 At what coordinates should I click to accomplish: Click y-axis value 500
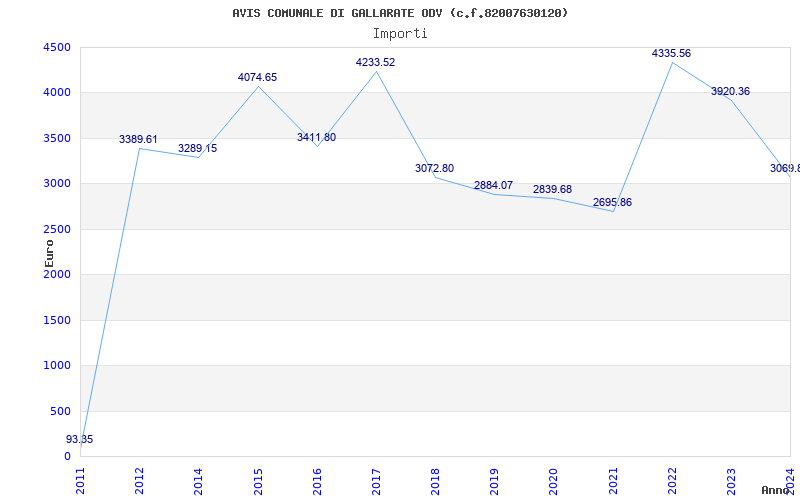(60, 411)
